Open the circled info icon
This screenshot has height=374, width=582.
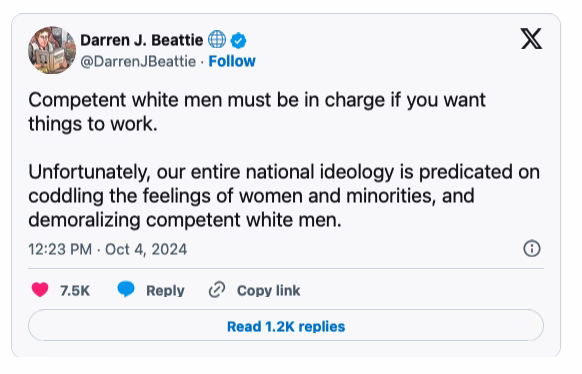(x=532, y=248)
